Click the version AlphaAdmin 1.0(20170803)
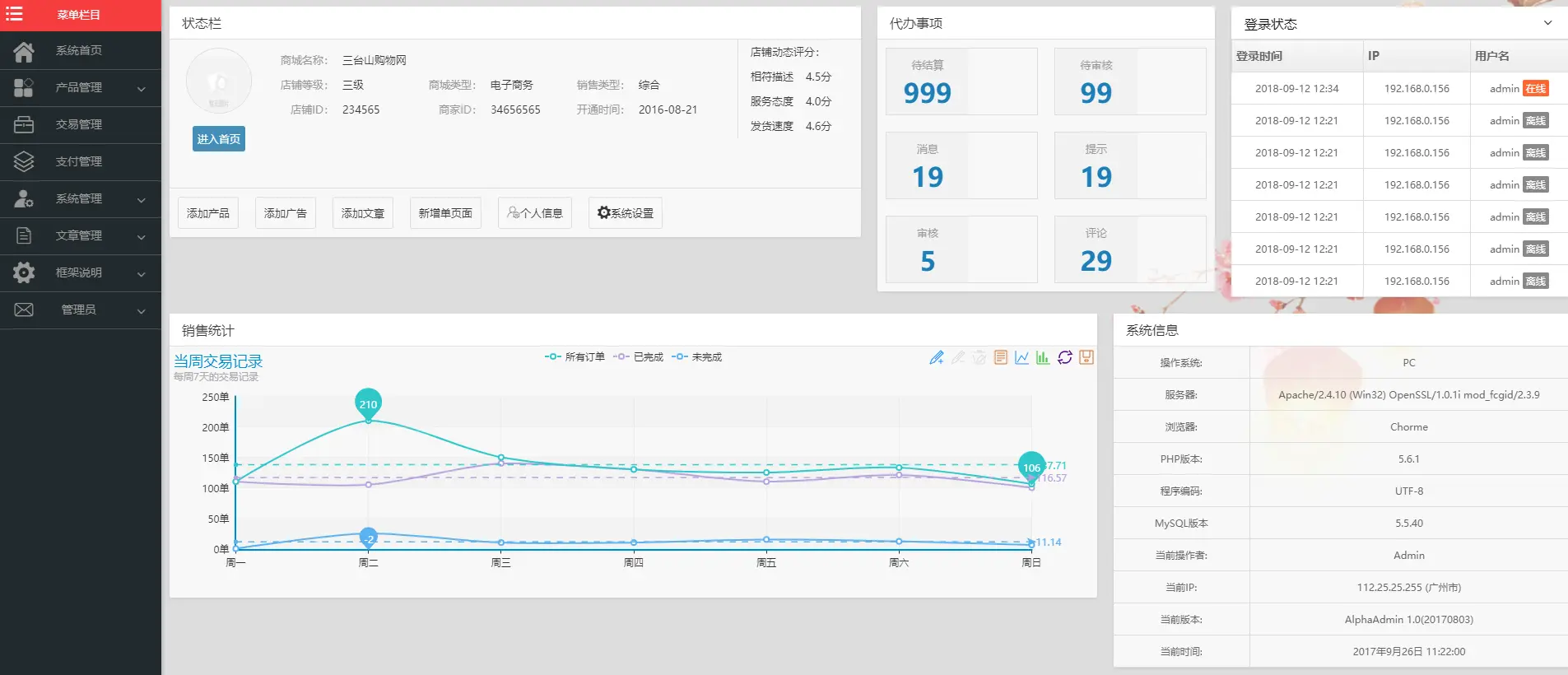 tap(1409, 620)
